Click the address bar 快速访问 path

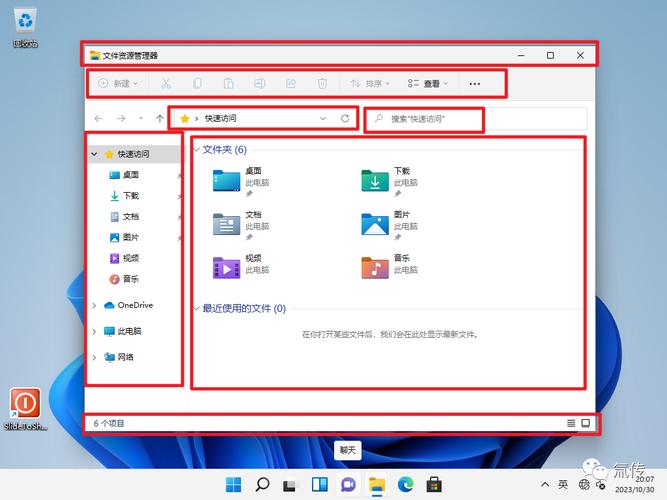tap(220, 118)
